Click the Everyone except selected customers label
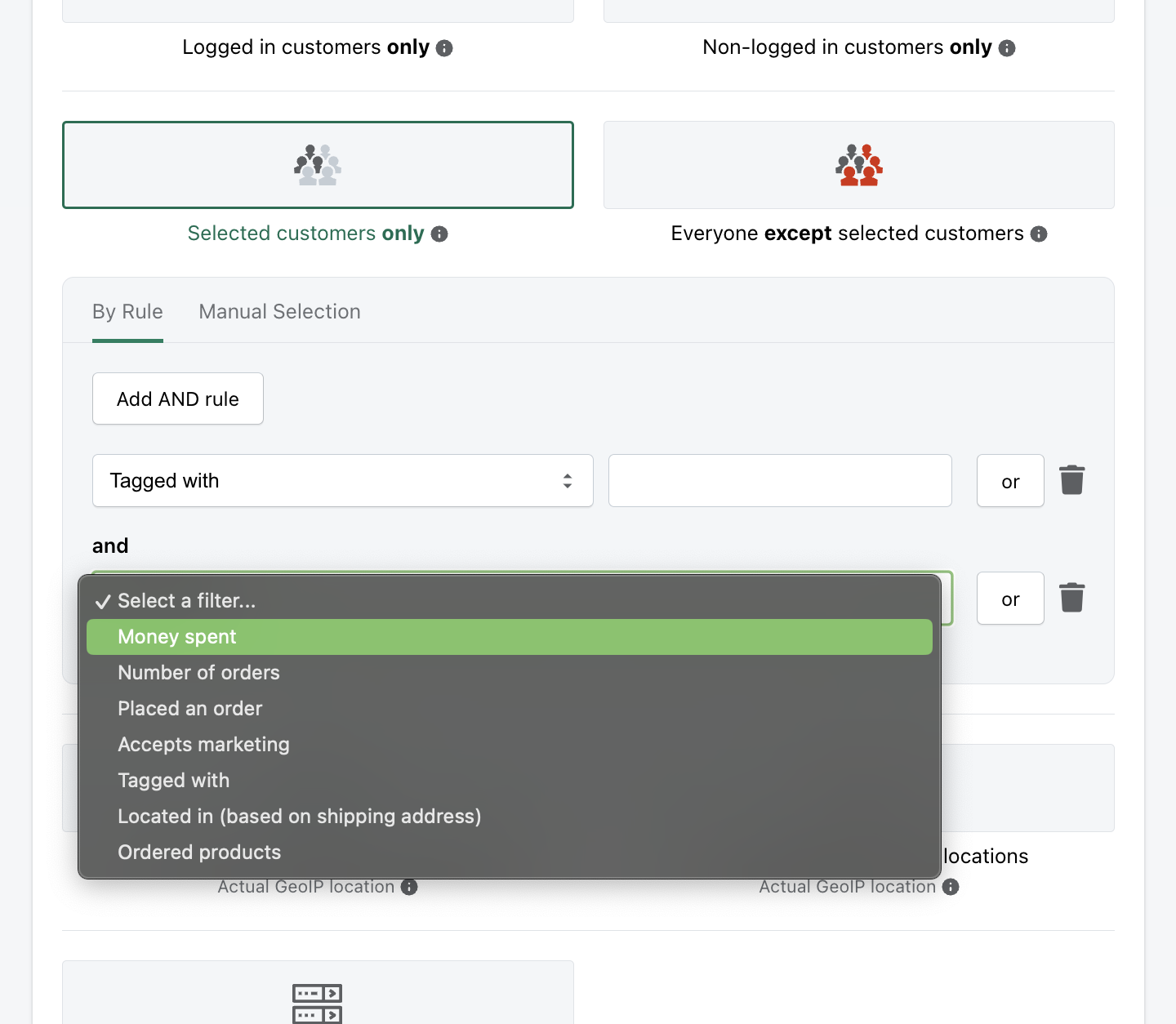1176x1024 pixels. click(x=848, y=234)
